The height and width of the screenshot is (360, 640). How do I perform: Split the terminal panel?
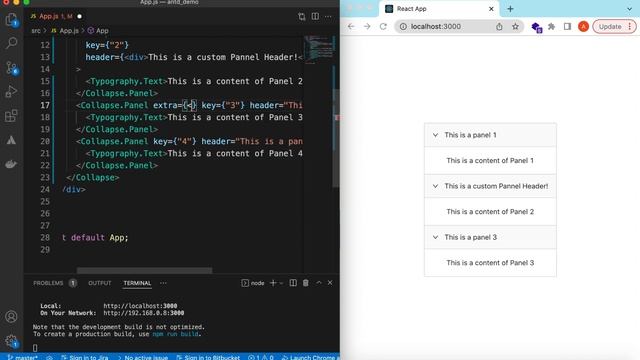coord(293,283)
